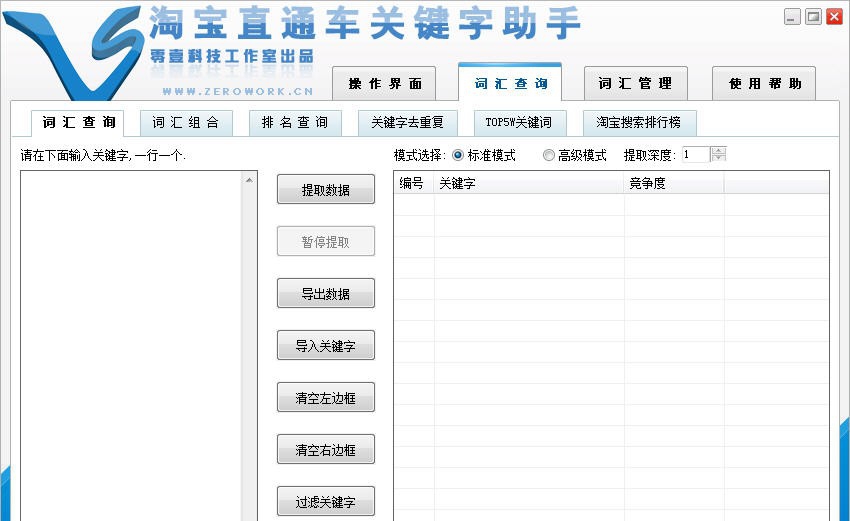Click the 导入关键字 button
Screen dimensions: 850x521
[326, 345]
